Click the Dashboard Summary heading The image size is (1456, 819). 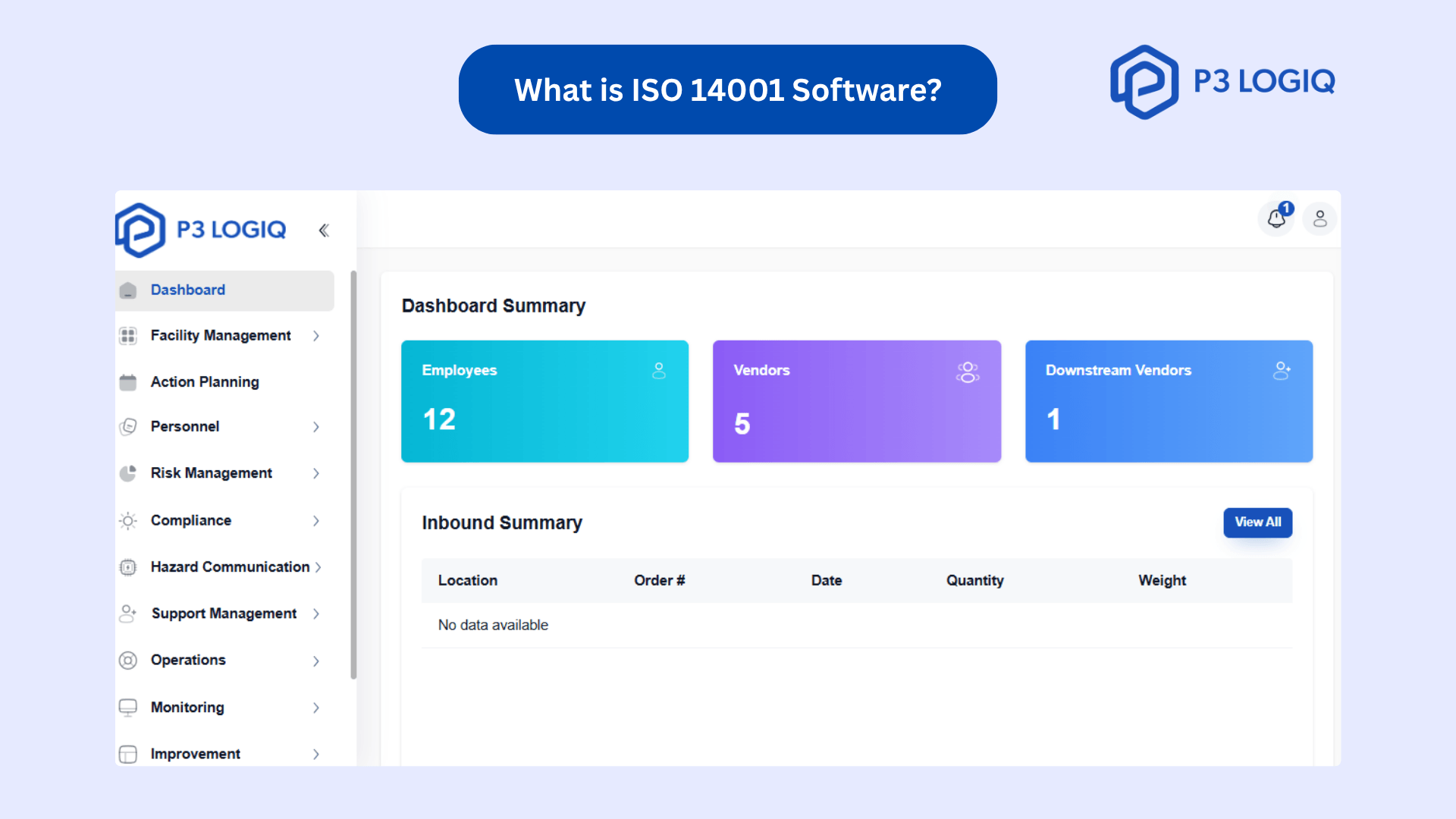coord(494,306)
